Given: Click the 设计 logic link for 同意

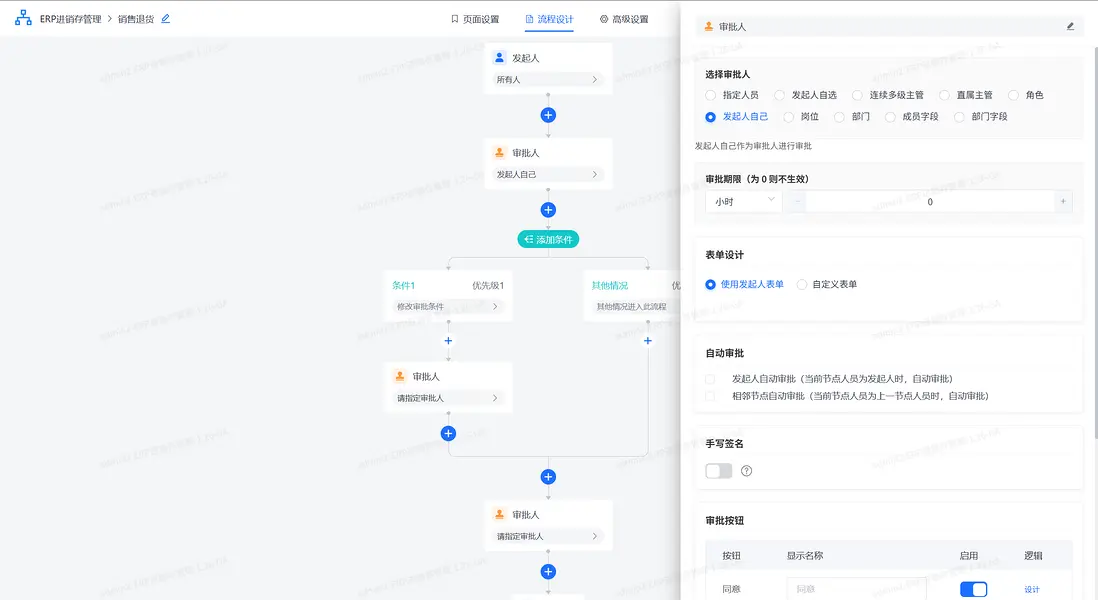Looking at the screenshot, I should click(1032, 589).
